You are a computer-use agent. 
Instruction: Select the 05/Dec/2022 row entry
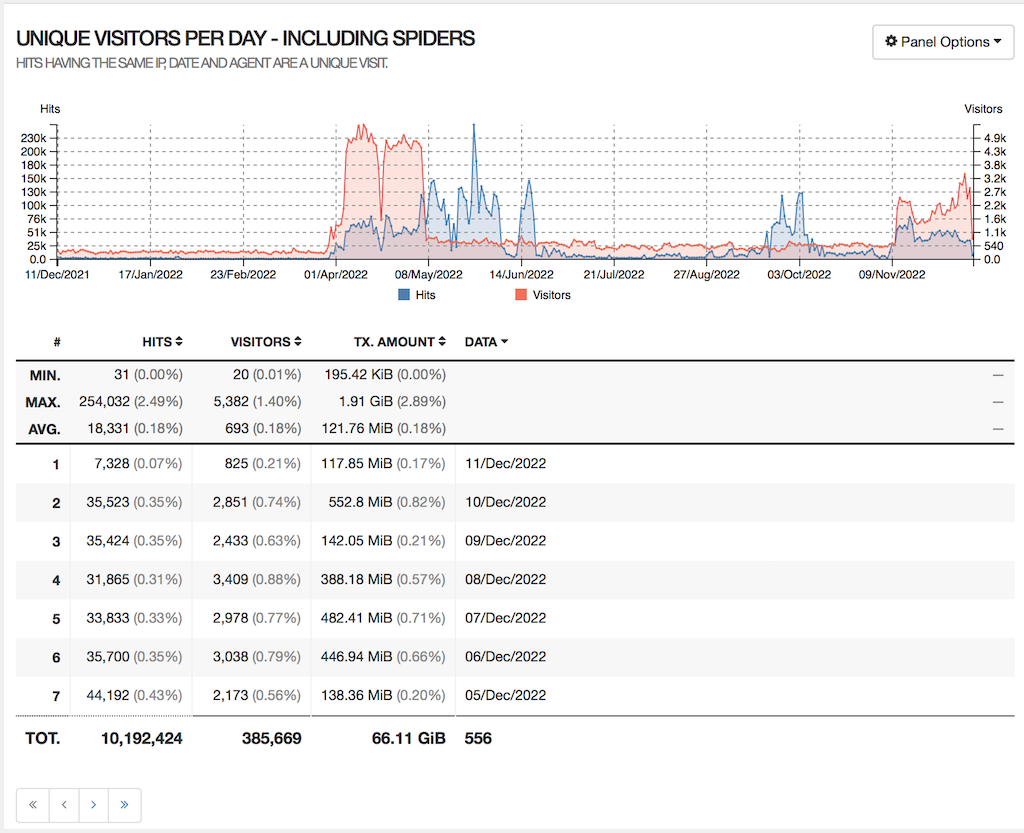click(505, 695)
